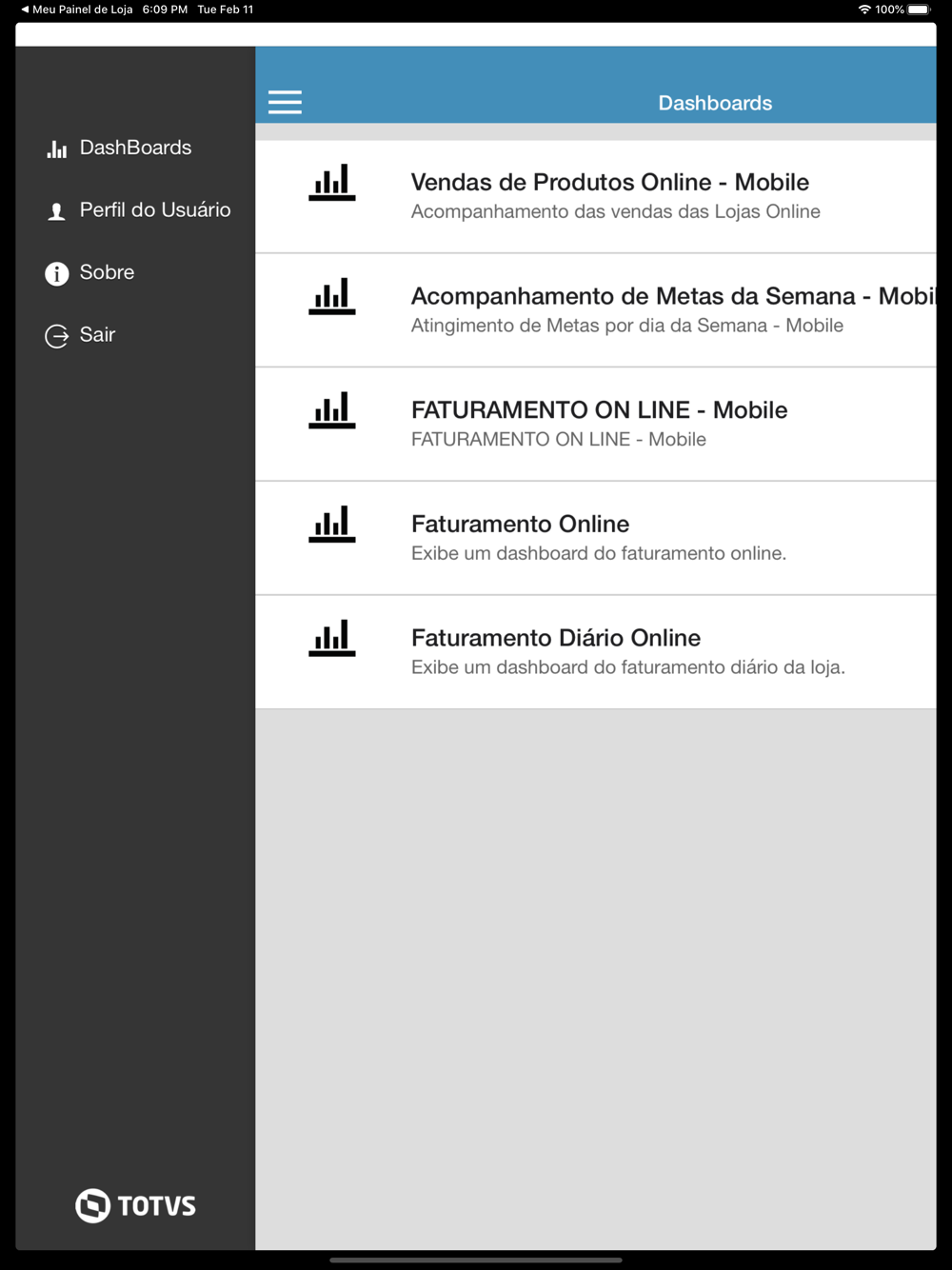Return to Meu Painel de Loja app

76,10
